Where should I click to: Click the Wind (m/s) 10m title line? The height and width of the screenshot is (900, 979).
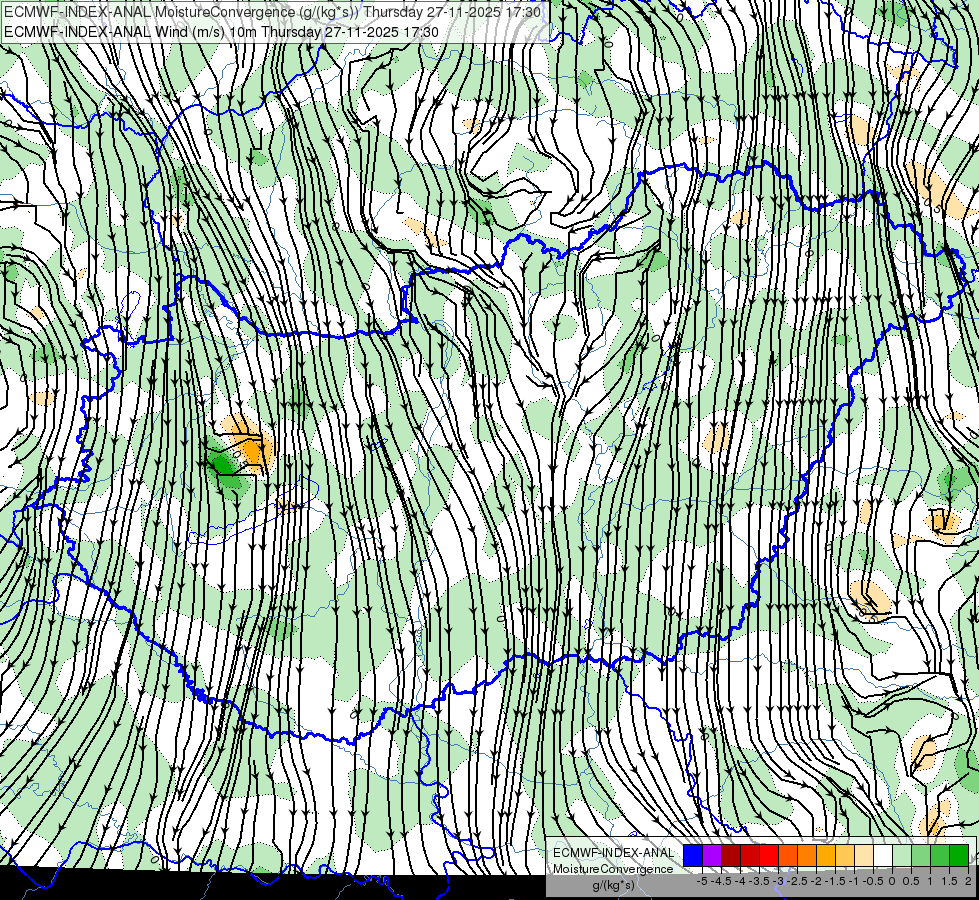tap(221, 31)
